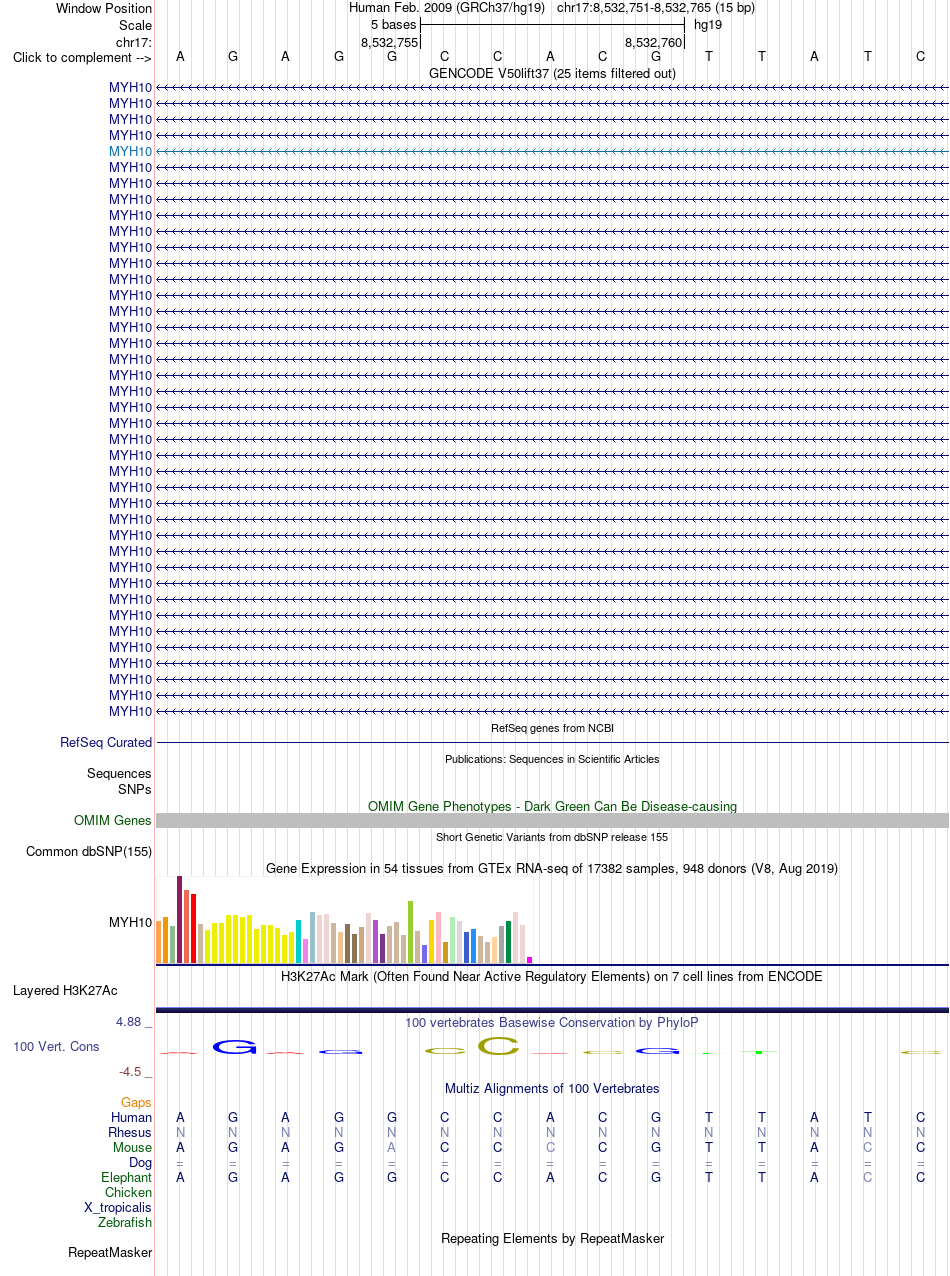Click the '100 Vert. Cons' track label

click(x=56, y=1046)
